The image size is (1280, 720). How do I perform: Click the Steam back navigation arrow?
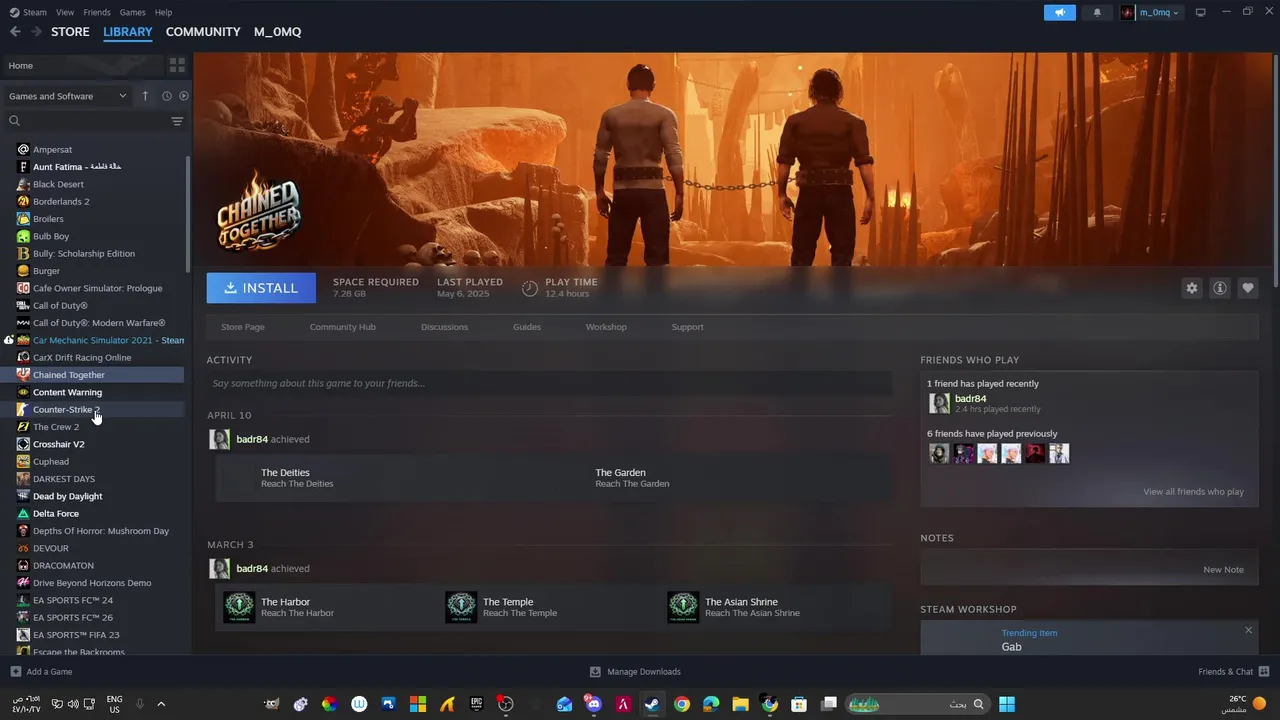pyautogui.click(x=15, y=32)
